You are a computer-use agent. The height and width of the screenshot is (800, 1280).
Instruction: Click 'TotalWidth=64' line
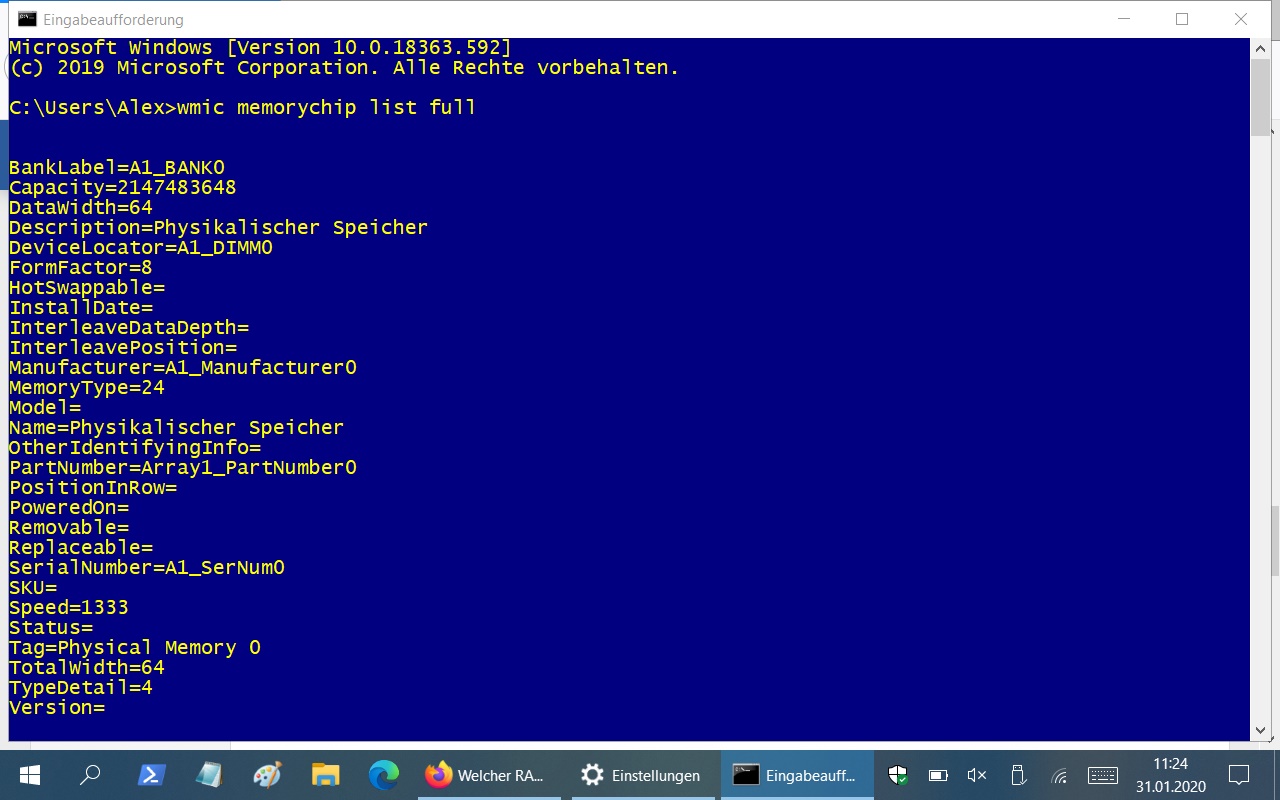(x=87, y=667)
